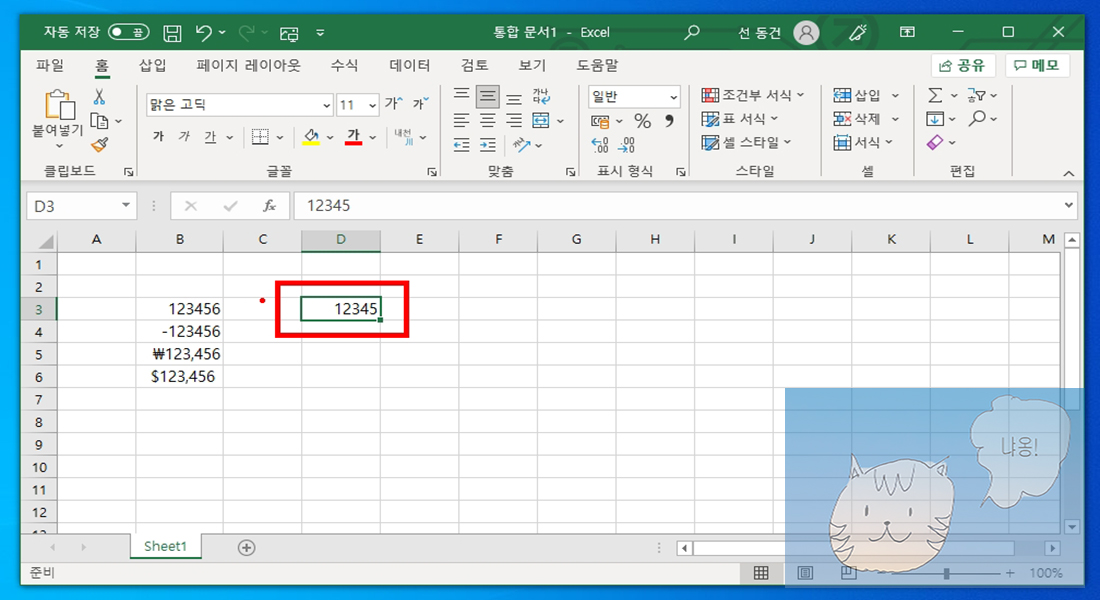Open the 데이터 ribbon tab
1100x600 pixels.
(x=410, y=65)
